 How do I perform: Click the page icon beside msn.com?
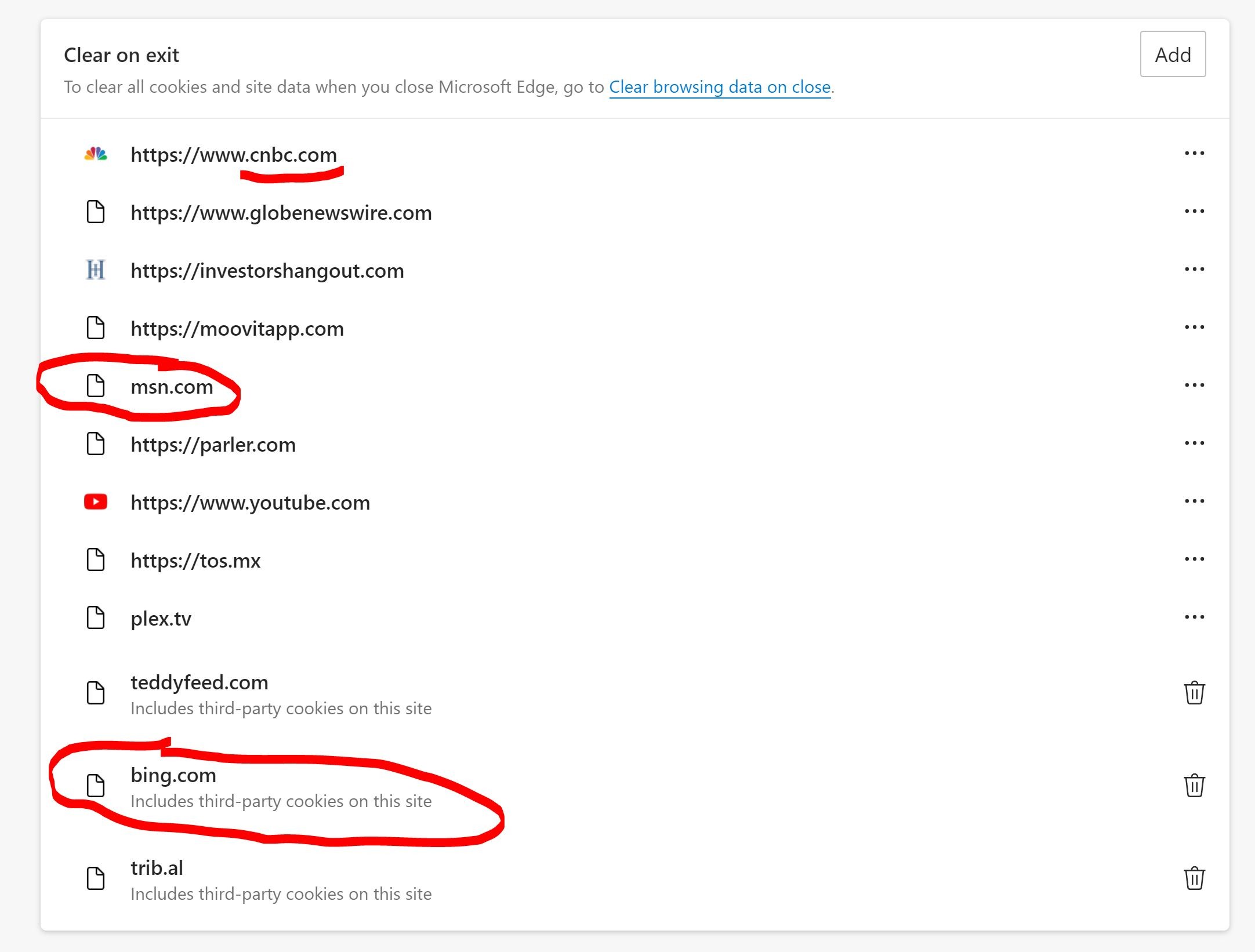click(96, 386)
